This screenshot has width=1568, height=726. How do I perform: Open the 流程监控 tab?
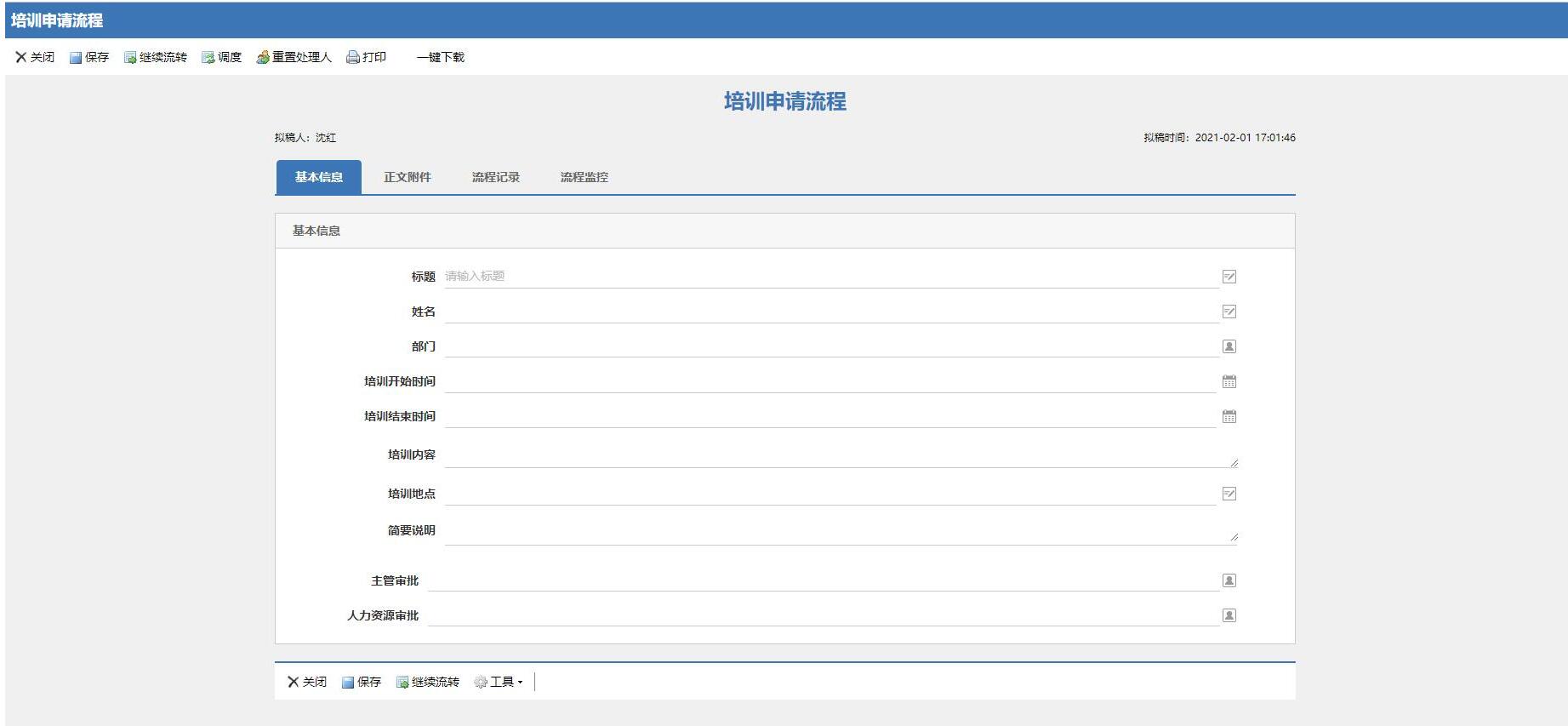(x=584, y=177)
